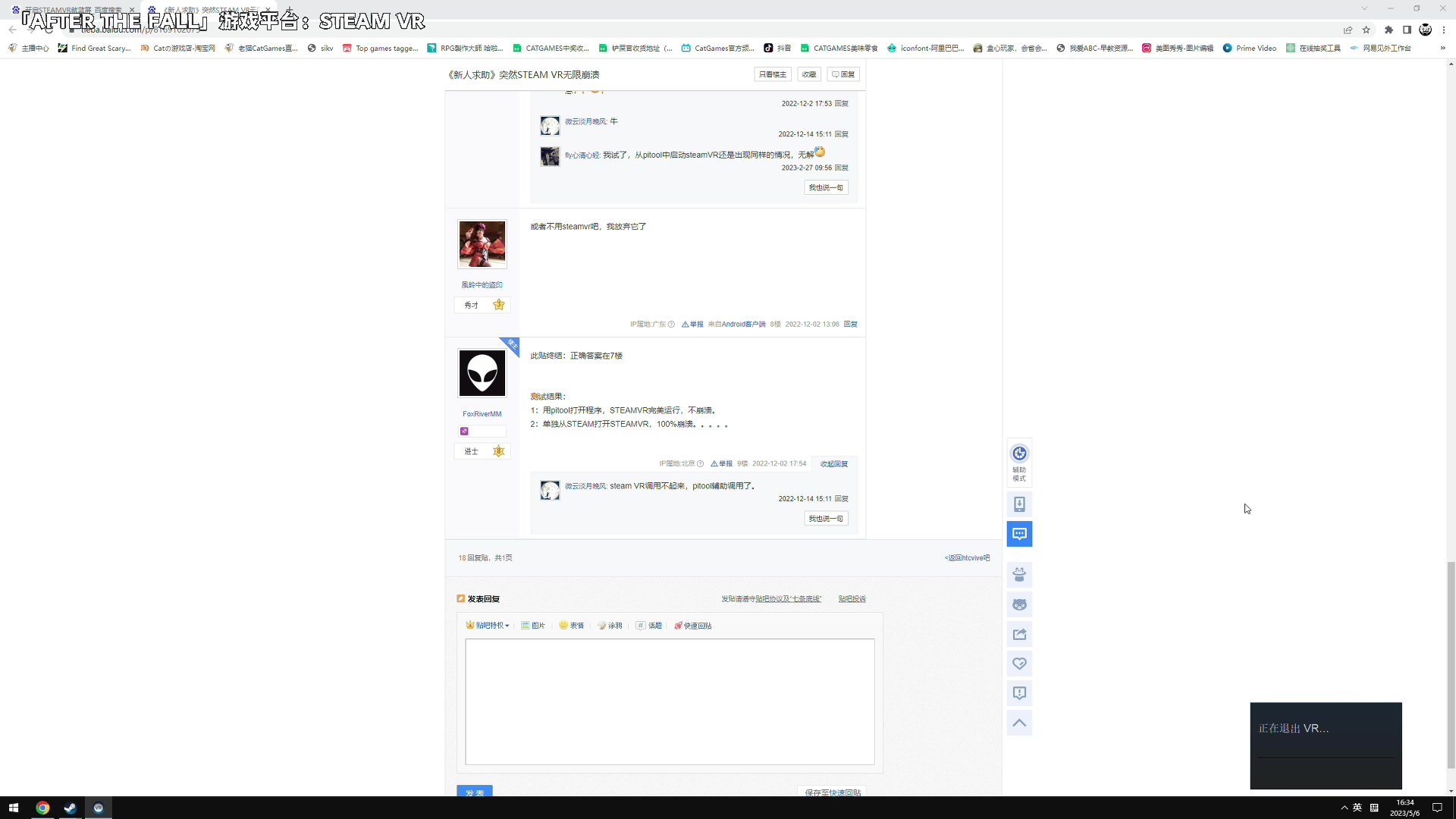Open the 贴吧协议及"七条底线" link

point(788,599)
